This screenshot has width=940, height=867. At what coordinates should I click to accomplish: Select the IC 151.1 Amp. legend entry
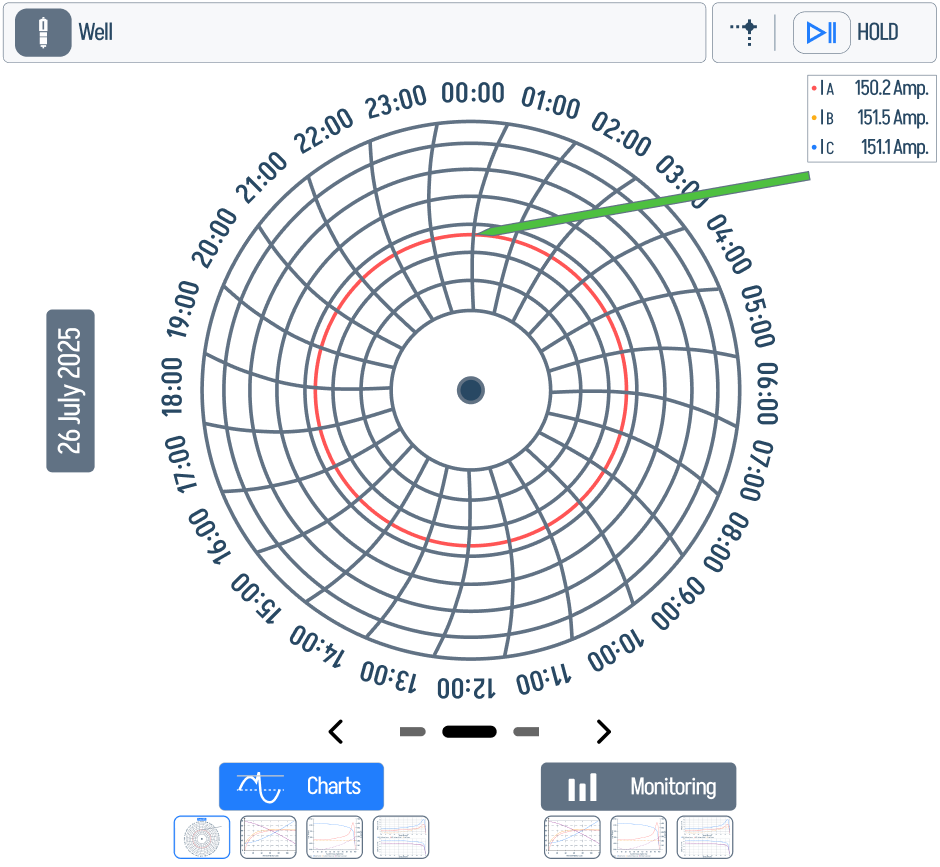[x=872, y=147]
